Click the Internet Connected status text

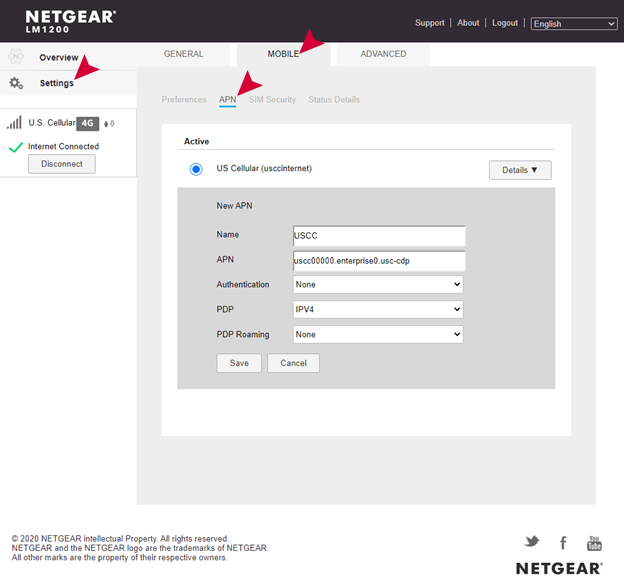[63, 146]
